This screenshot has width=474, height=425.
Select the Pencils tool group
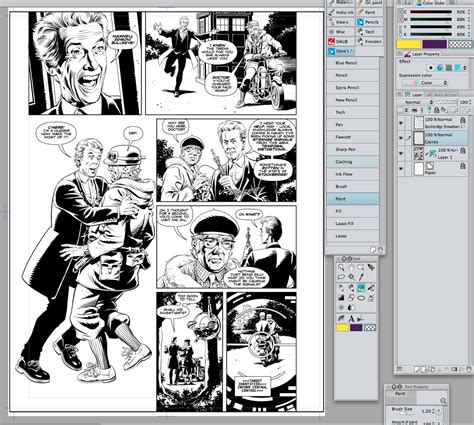368,22
